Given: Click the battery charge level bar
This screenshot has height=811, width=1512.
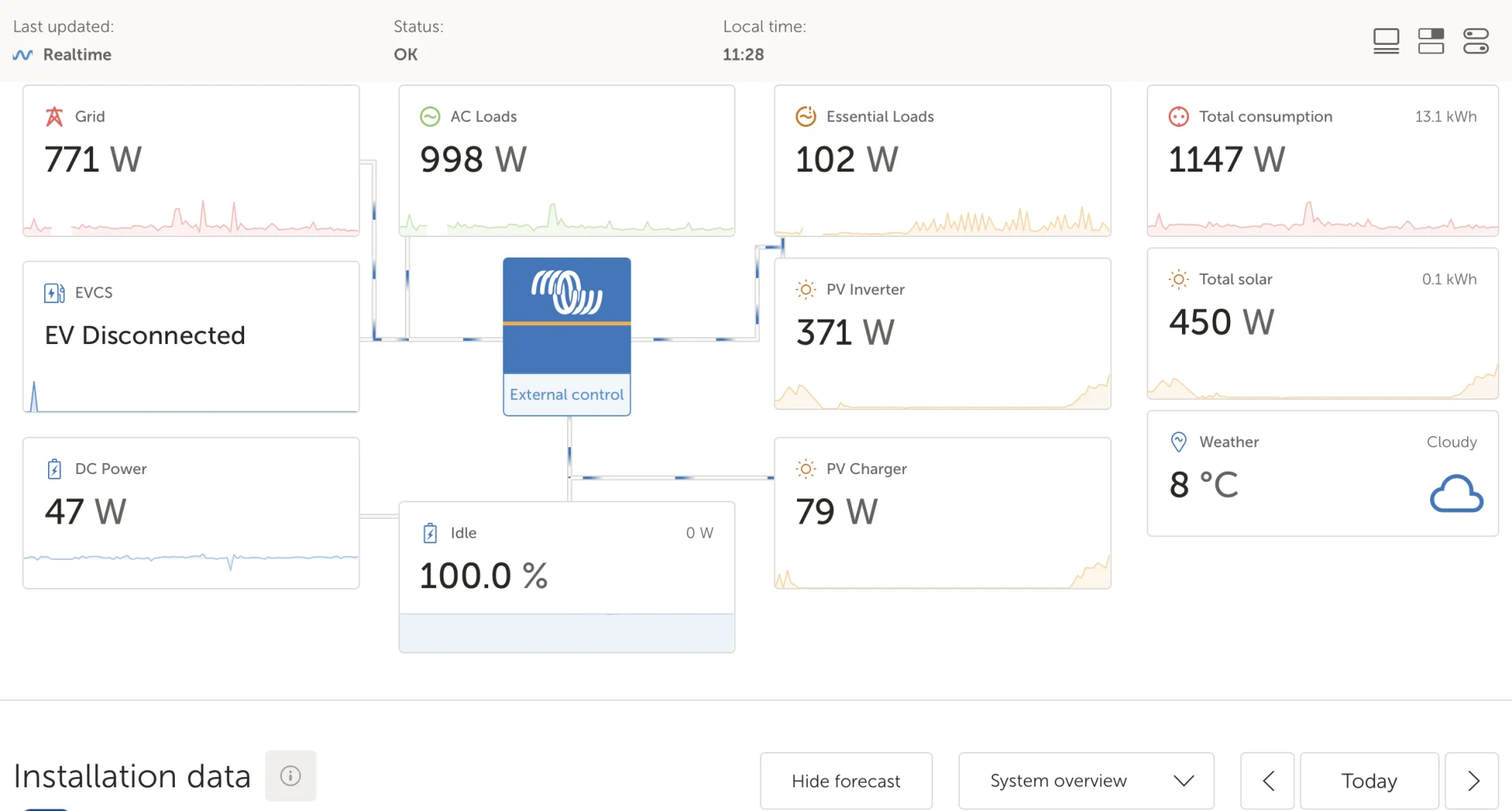Looking at the screenshot, I should 567,633.
